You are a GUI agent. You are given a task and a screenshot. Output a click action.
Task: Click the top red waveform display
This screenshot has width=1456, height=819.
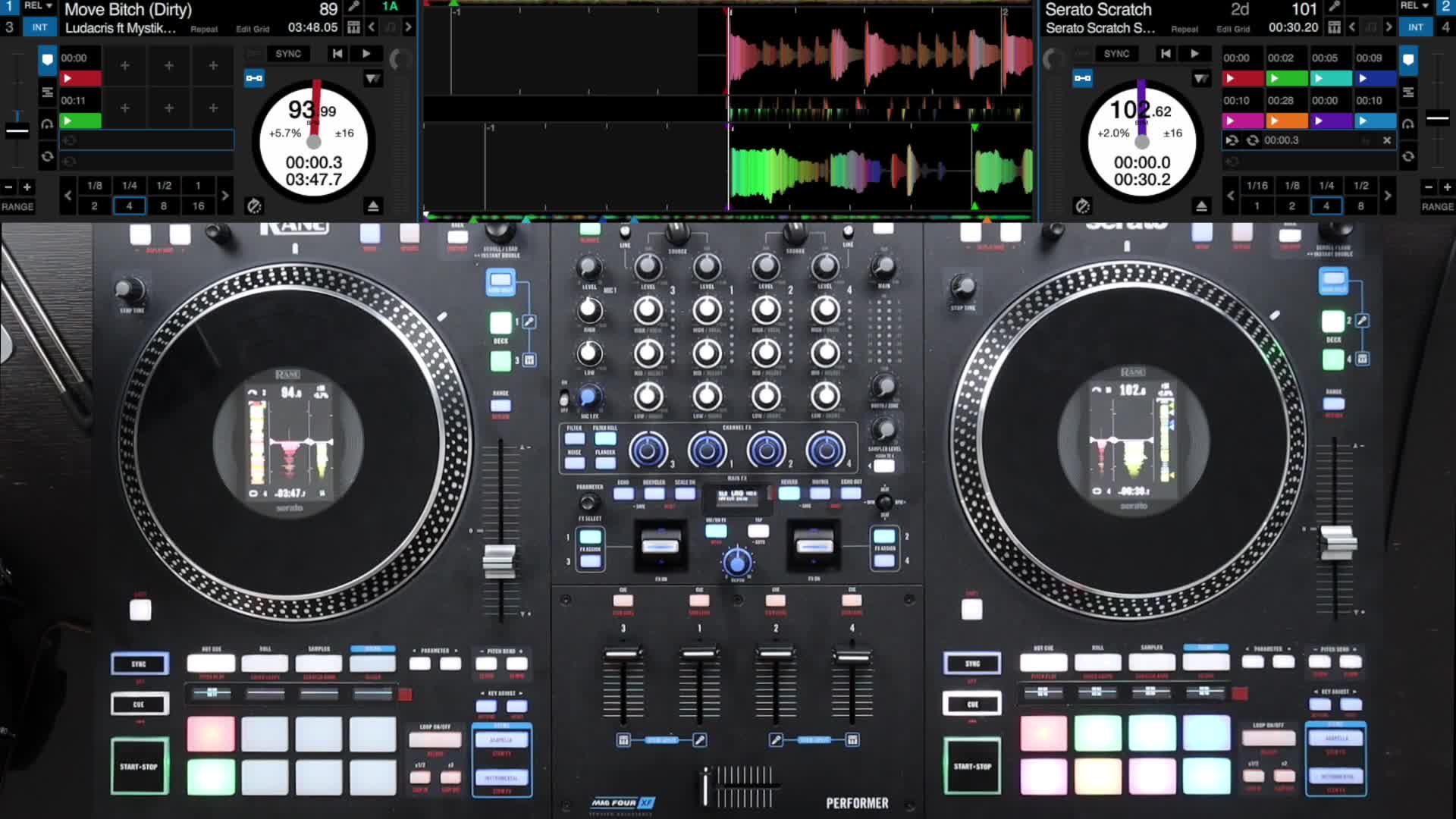[x=730, y=51]
